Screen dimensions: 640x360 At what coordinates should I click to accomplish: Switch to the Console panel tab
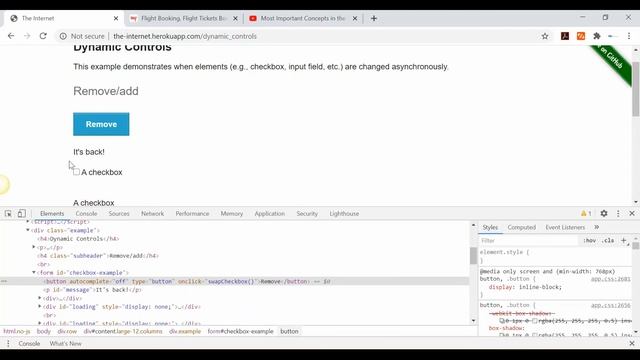click(x=86, y=213)
